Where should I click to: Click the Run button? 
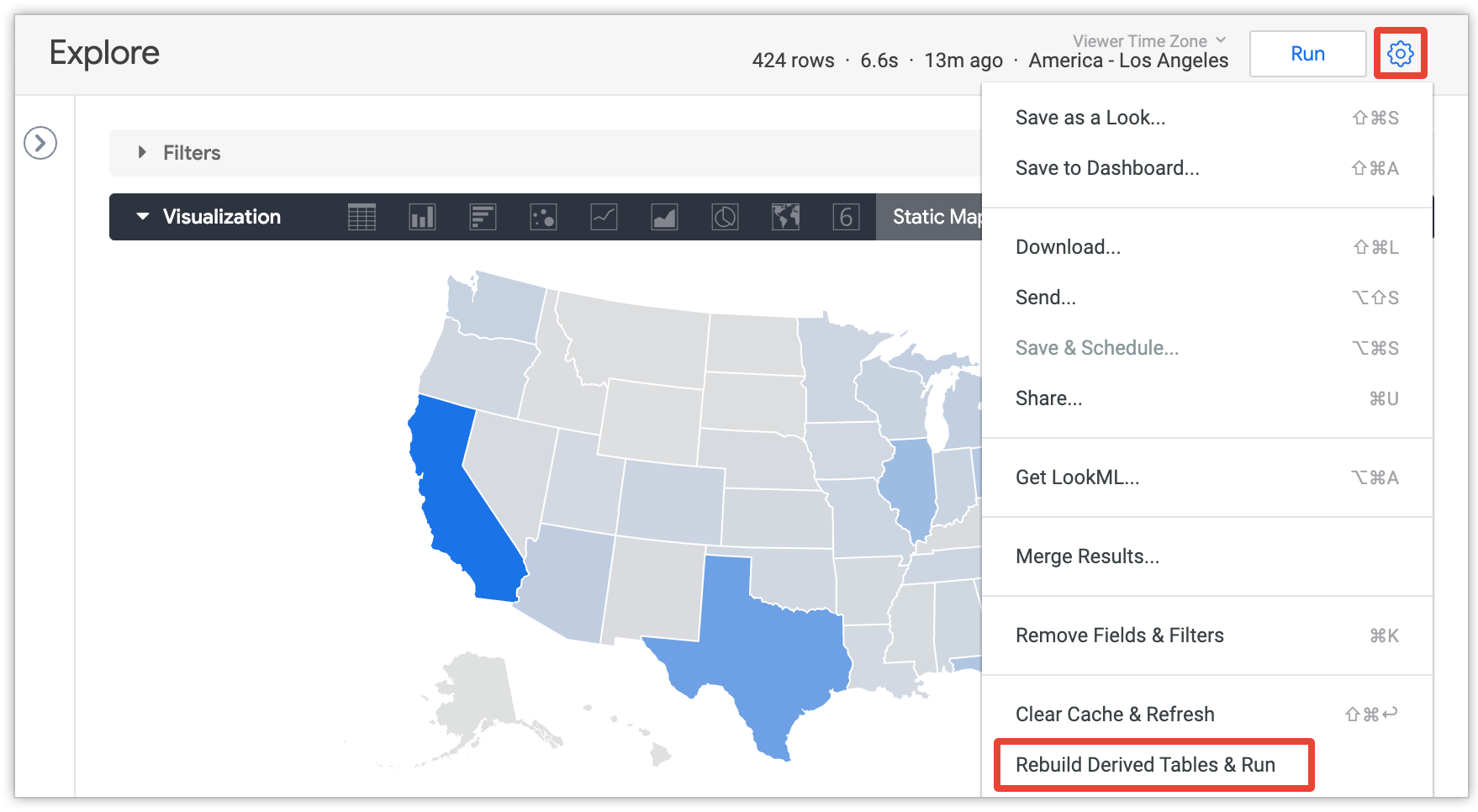[1307, 53]
